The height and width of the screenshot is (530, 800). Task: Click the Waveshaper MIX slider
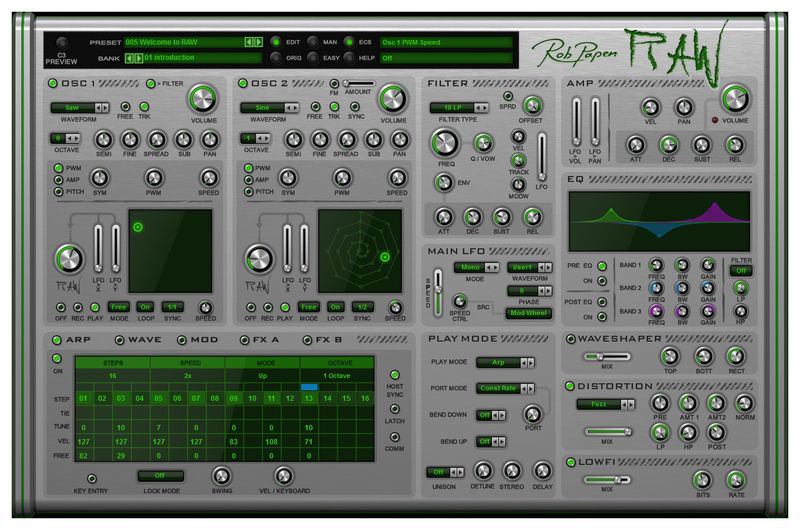pyautogui.click(x=607, y=357)
